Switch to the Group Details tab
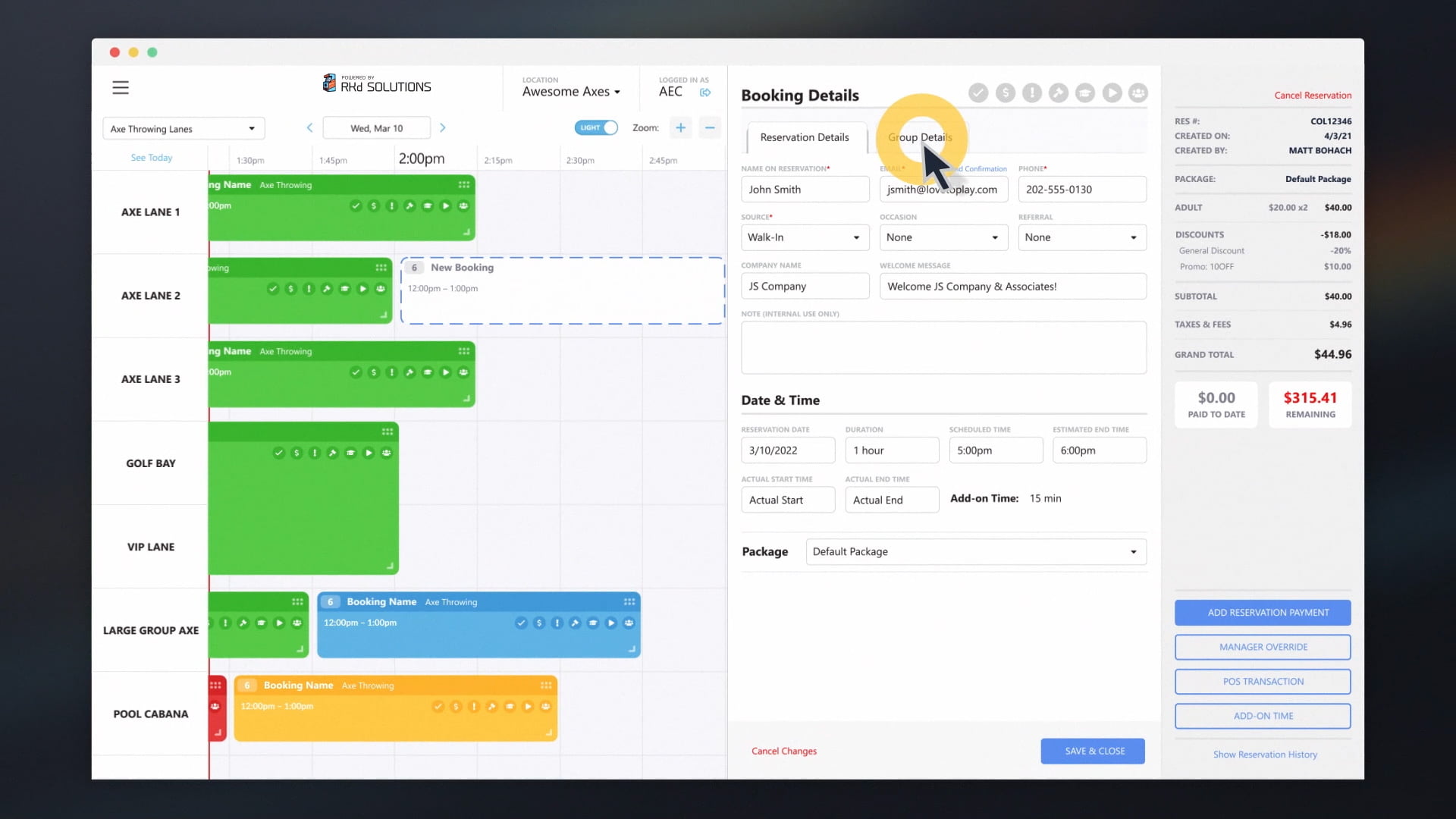Image resolution: width=1456 pixels, height=819 pixels. pos(920,137)
